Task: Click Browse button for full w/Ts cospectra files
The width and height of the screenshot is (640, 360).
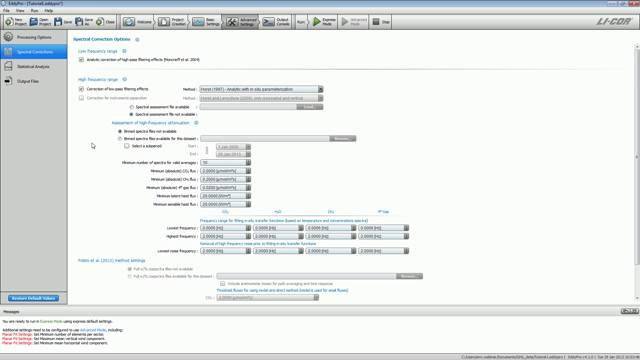Action: click(x=409, y=276)
